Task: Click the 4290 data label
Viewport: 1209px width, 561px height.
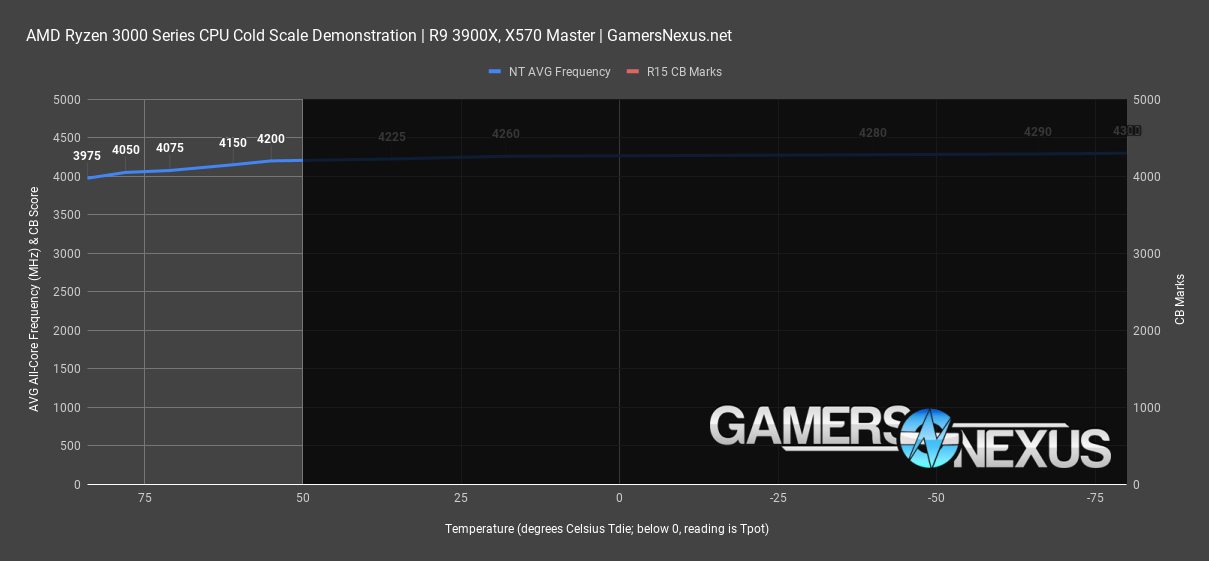Action: tap(1038, 132)
